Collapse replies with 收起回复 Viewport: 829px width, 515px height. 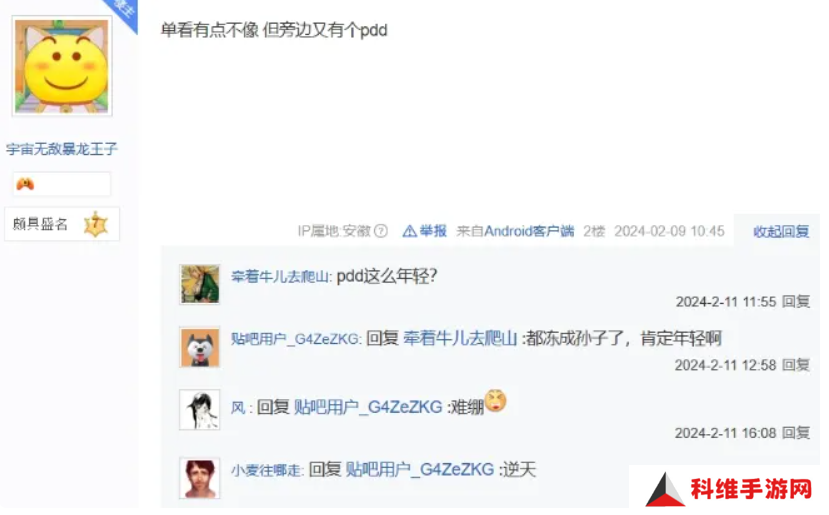point(781,231)
